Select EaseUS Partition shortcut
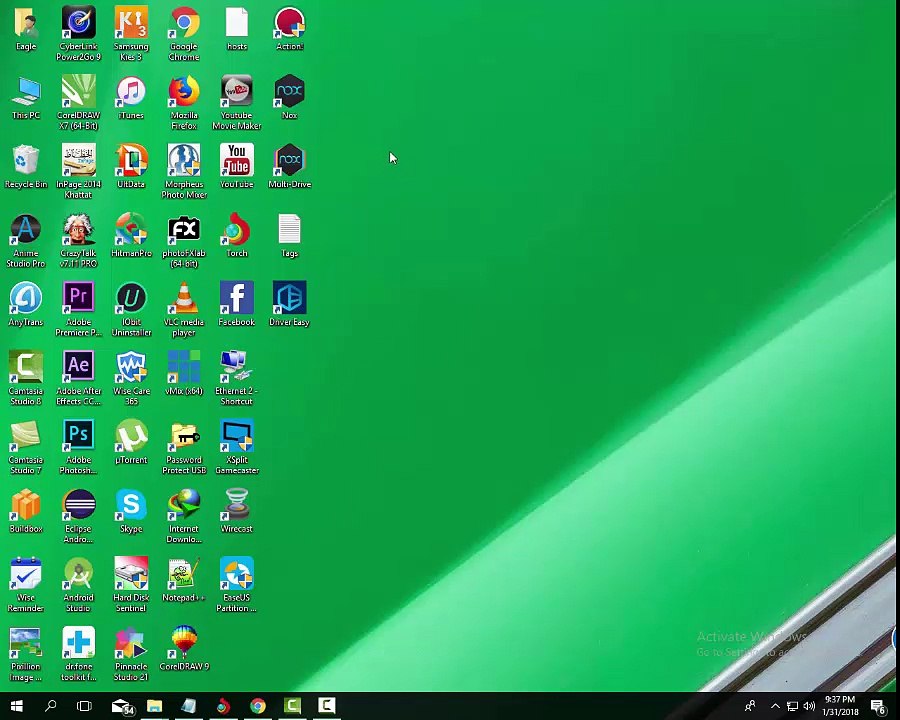Image resolution: width=900 pixels, height=720 pixels. [236, 574]
